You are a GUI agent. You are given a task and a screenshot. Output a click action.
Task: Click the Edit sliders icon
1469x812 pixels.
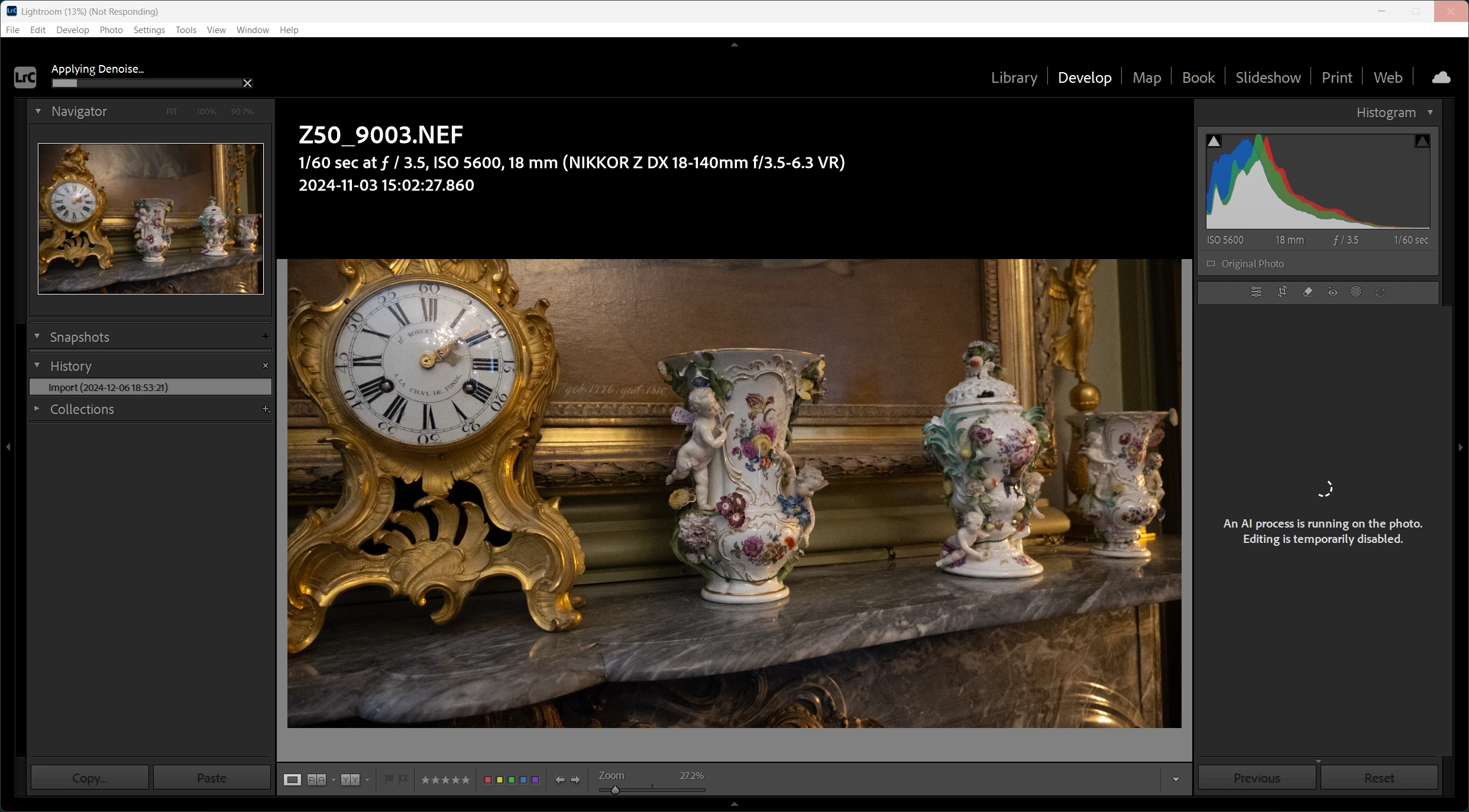pos(1256,292)
